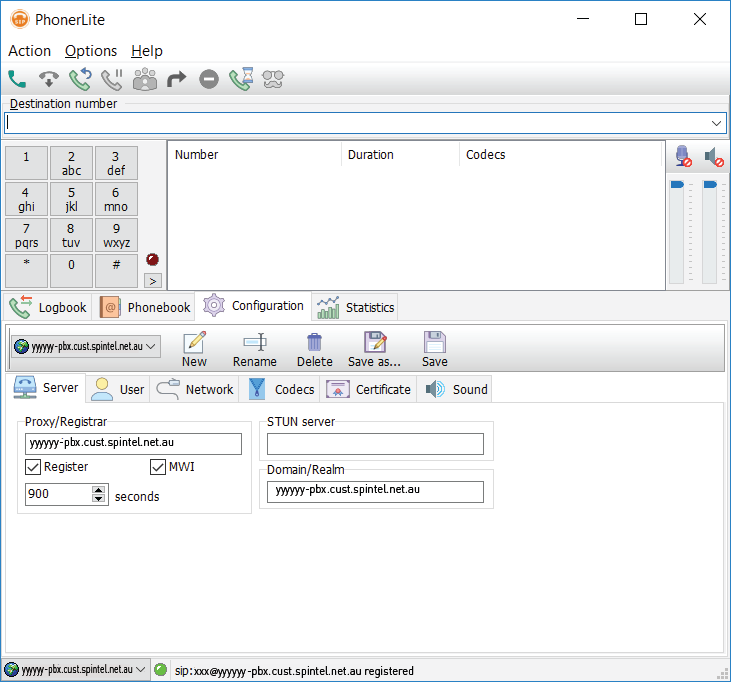Open the Options menu
The height and width of the screenshot is (683, 731).
tap(91, 51)
